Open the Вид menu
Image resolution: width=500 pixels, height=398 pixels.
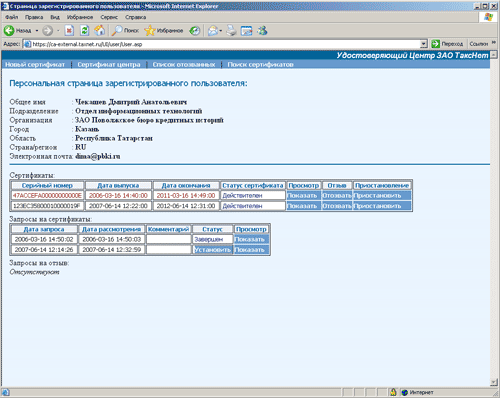(55, 17)
